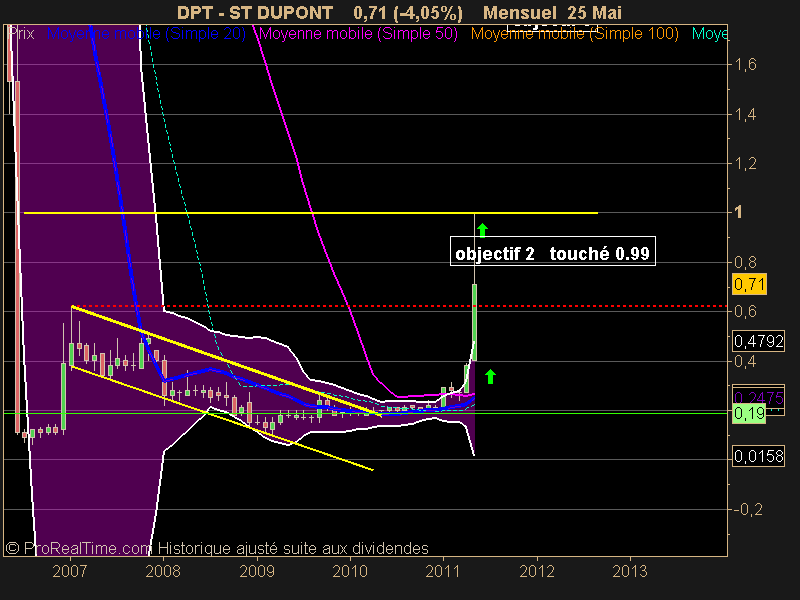Click the "Moyenne mobile (Simple 20)" legend entry
800x600 pixels.
click(146, 34)
